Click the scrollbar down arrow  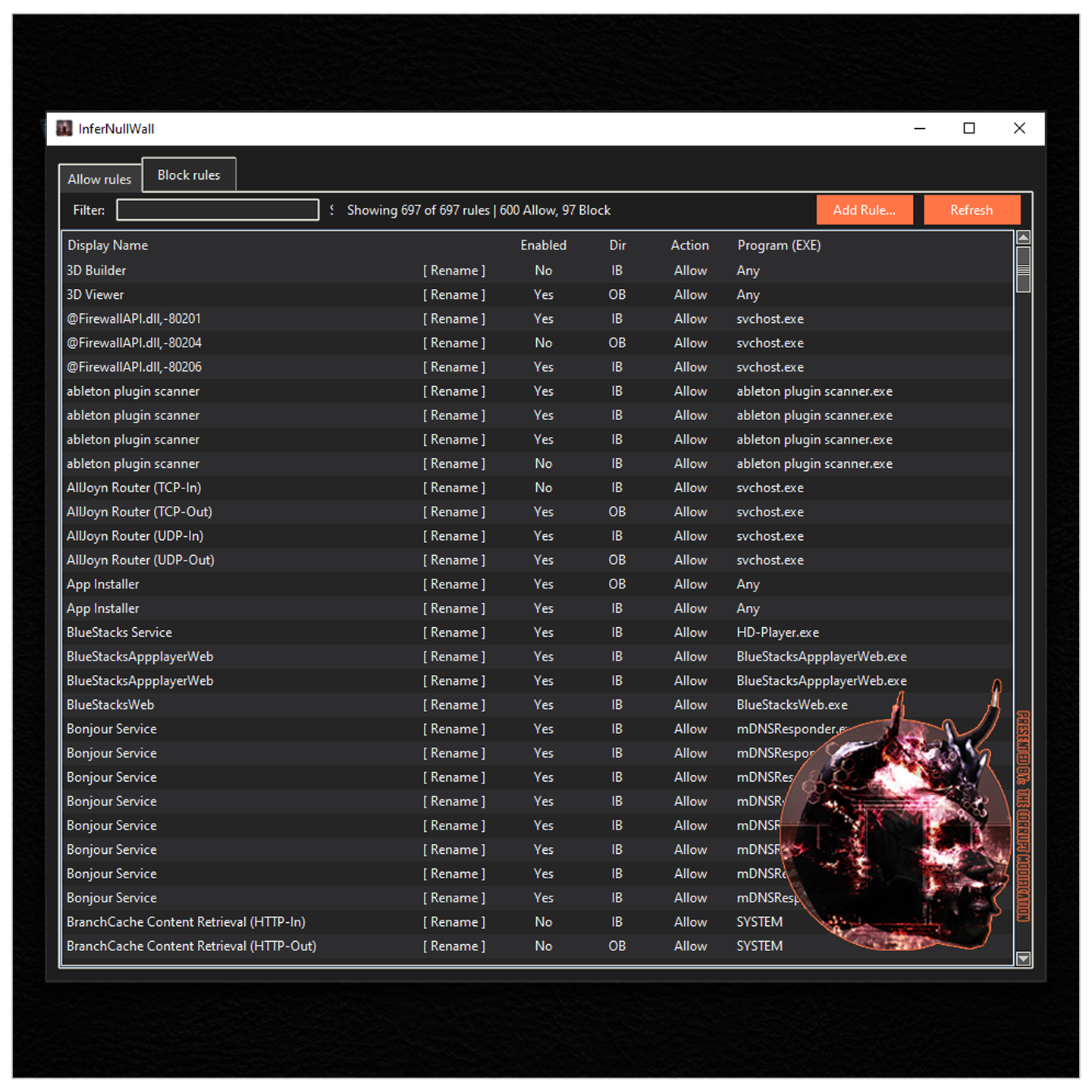[x=1023, y=959]
